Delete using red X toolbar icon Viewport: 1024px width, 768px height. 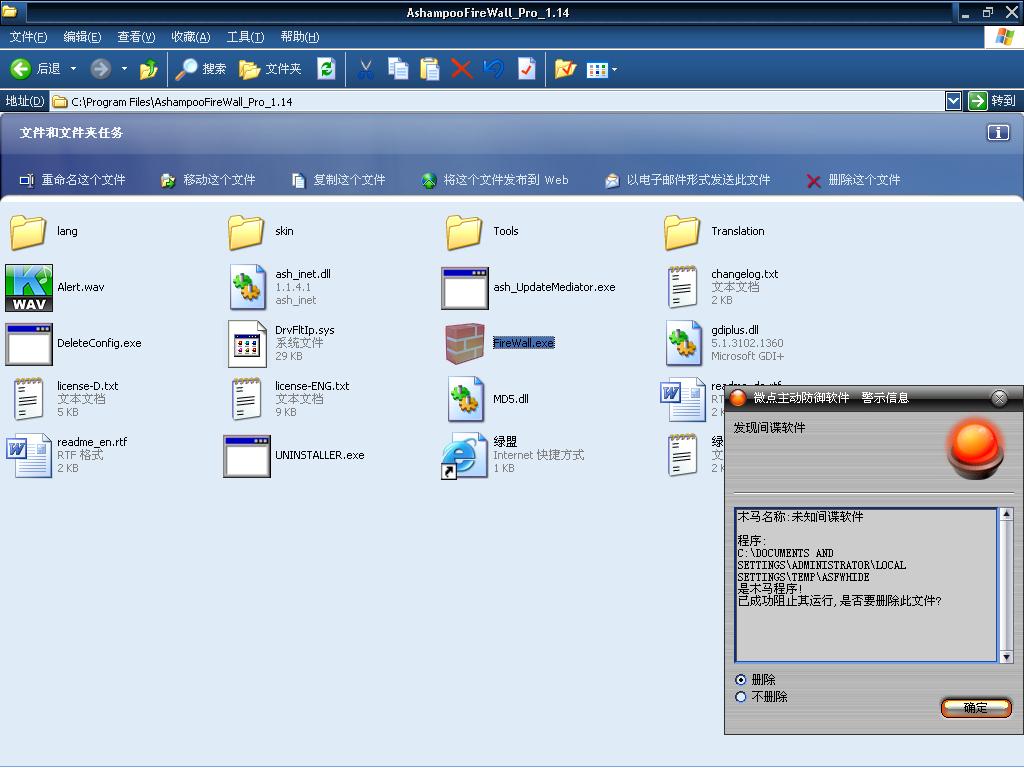coord(461,69)
